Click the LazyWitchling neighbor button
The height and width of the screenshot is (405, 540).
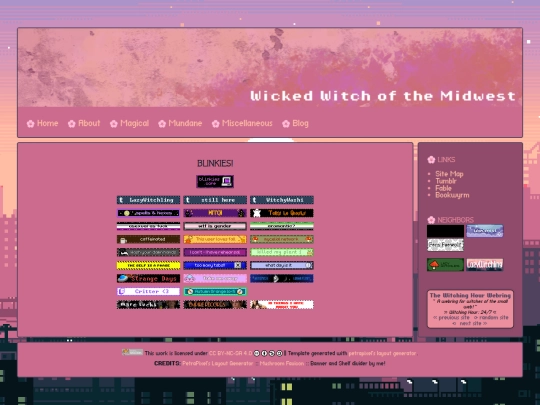tap(485, 265)
